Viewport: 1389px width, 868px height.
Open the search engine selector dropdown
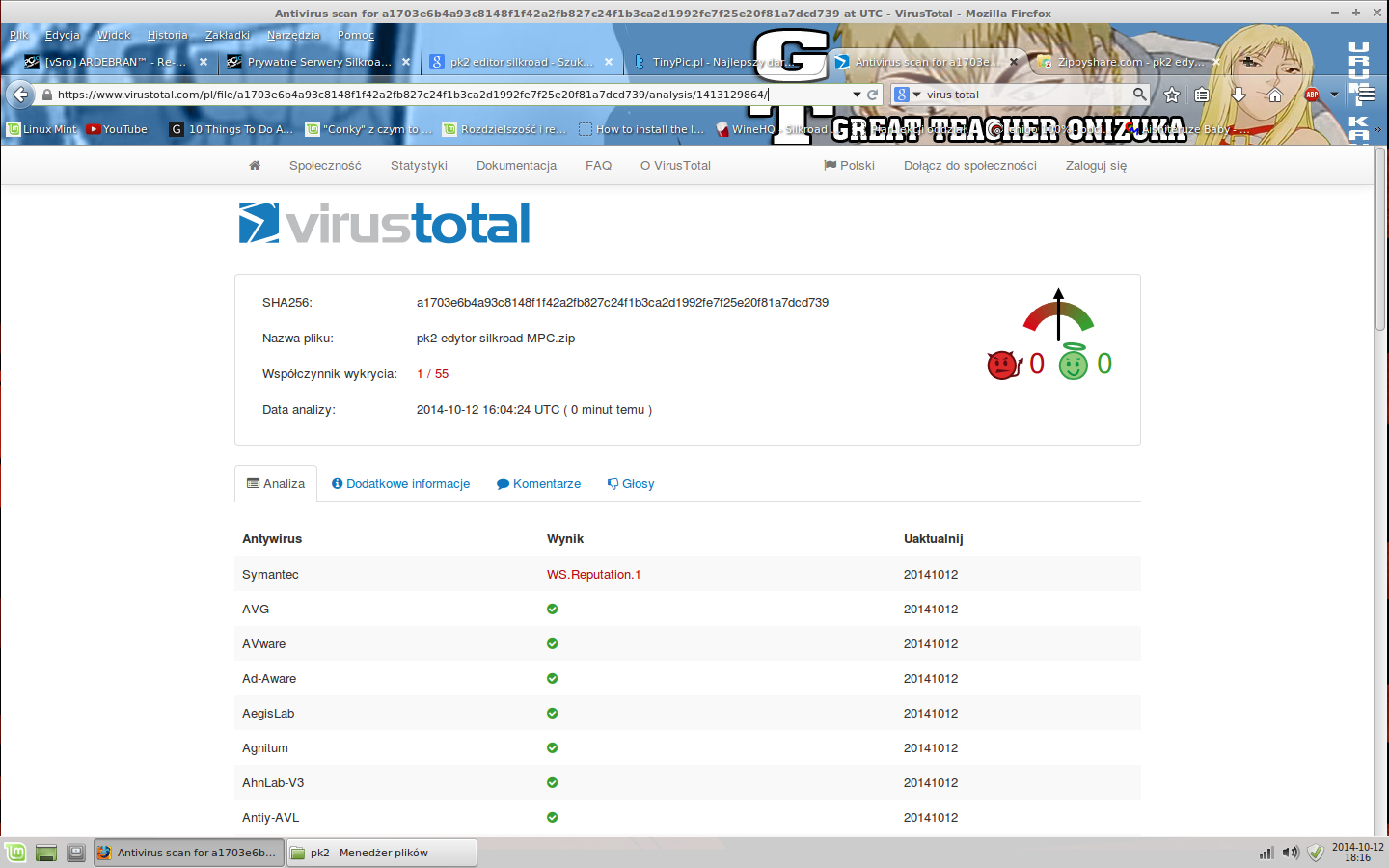907,95
